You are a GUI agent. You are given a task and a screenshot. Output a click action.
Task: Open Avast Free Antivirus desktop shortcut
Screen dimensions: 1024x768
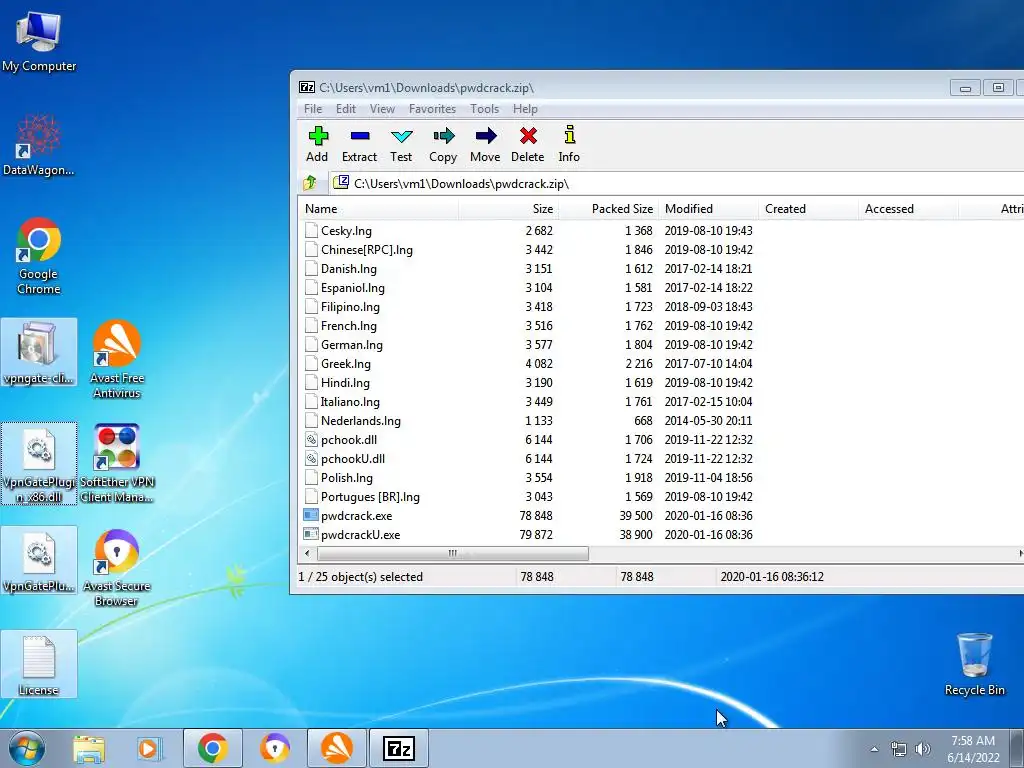tap(116, 359)
